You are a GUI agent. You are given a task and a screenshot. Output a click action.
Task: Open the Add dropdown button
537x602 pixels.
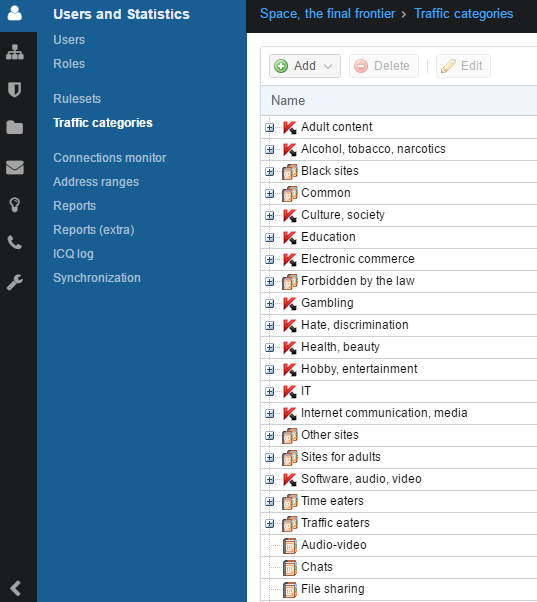coord(305,66)
